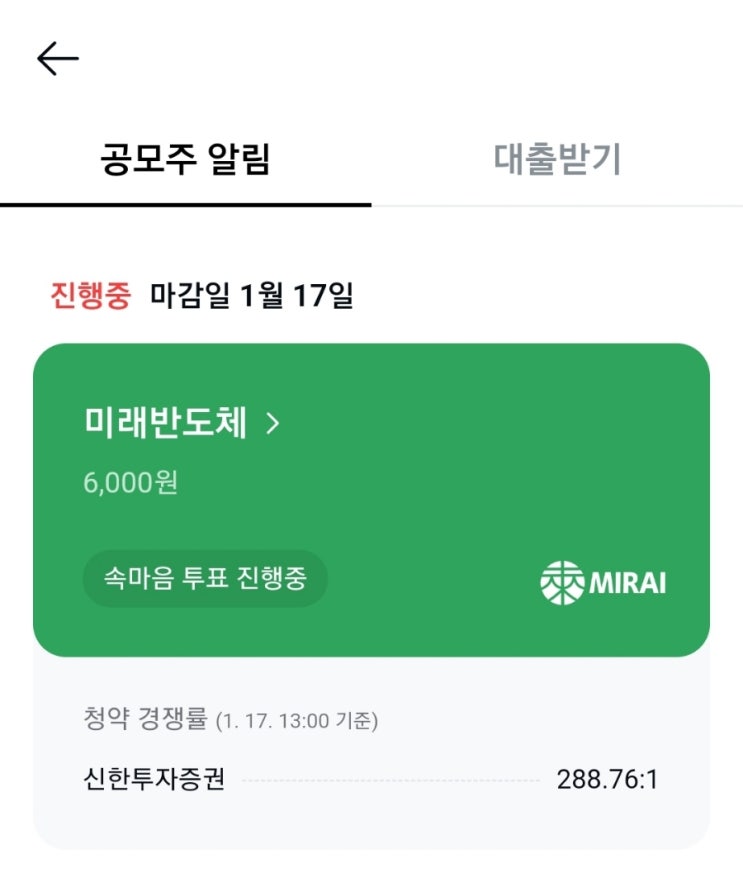743x882 pixels.
Task: Click the MIRAI brand wordmark text
Action: point(627,583)
